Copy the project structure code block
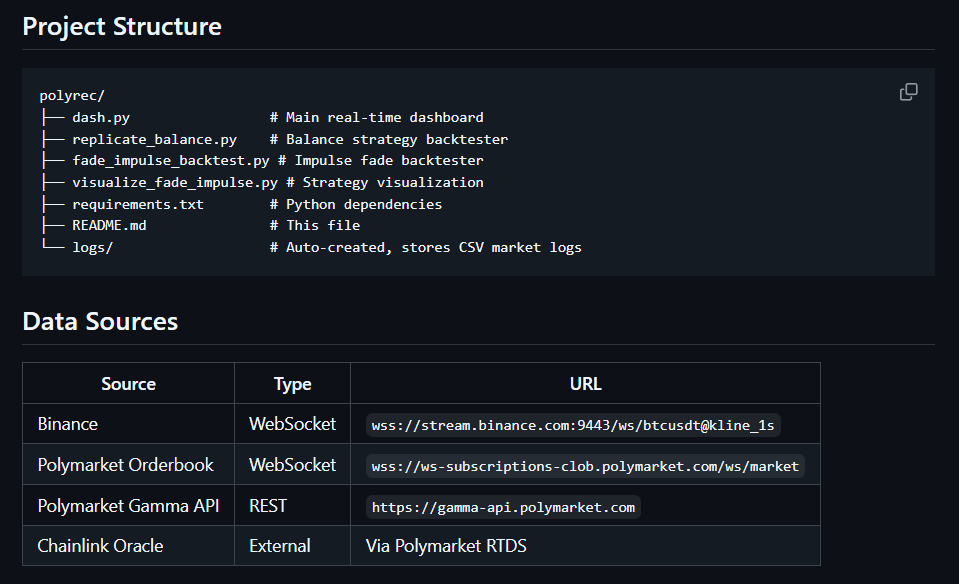The width and height of the screenshot is (959, 584). click(908, 92)
